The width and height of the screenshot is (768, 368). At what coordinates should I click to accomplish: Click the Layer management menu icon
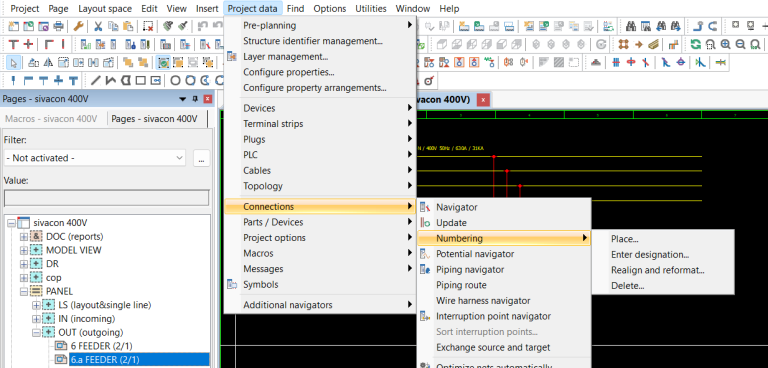(232, 57)
